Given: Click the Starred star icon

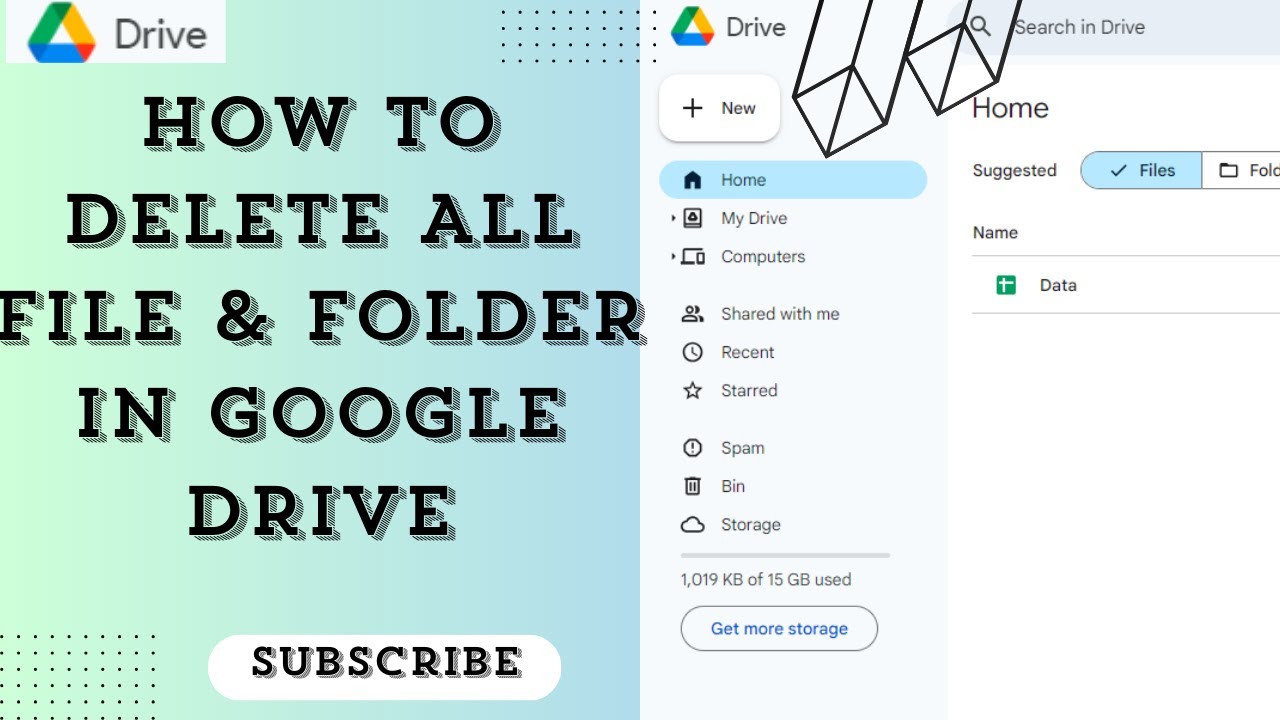Looking at the screenshot, I should 692,390.
